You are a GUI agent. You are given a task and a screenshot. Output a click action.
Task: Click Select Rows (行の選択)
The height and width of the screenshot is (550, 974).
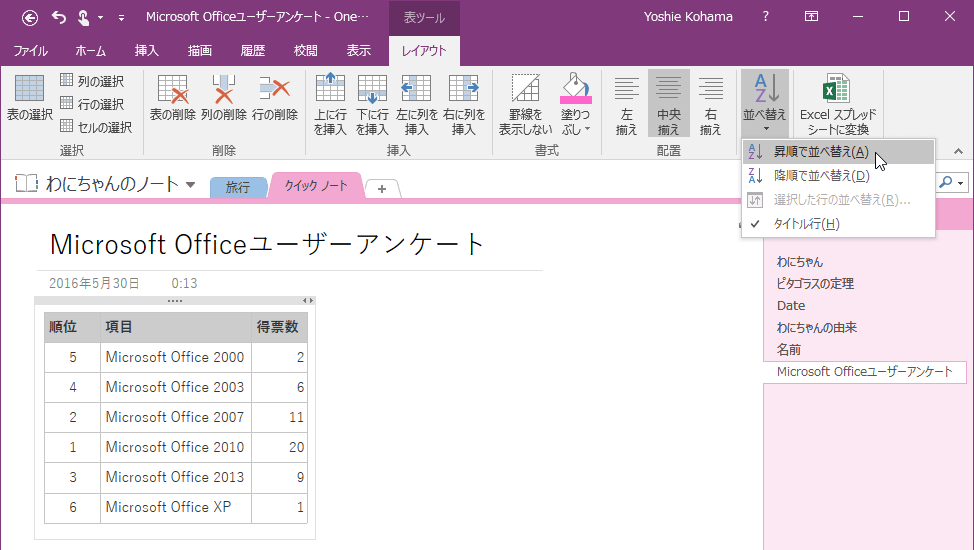coord(92,104)
